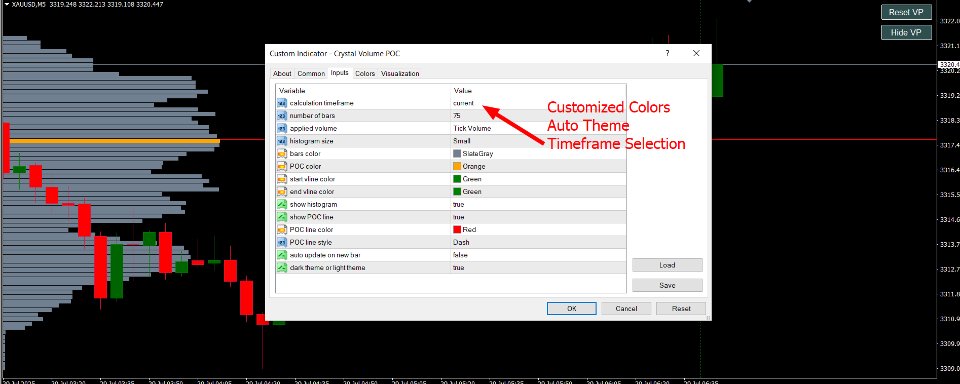Toggle the auto update on new bar value
This screenshot has height=384, width=960.
(538, 255)
